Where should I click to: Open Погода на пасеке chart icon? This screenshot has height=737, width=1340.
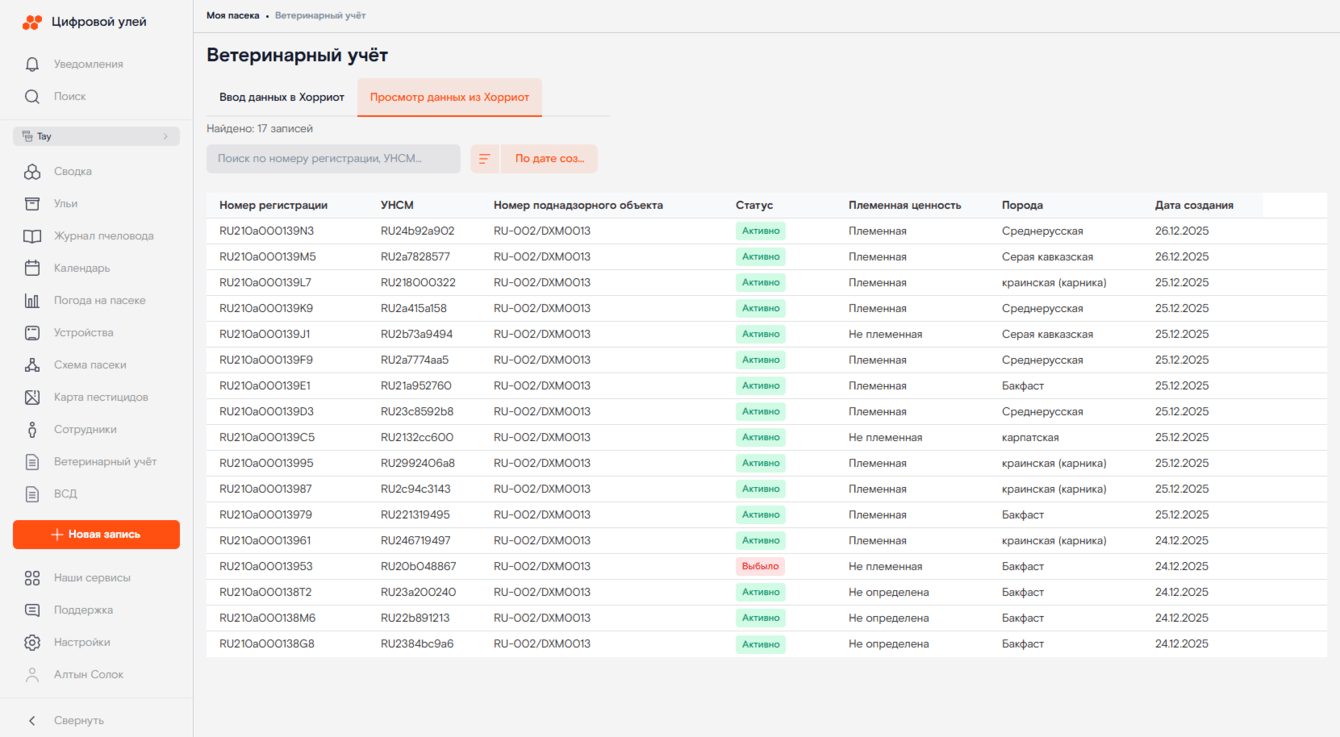pos(32,301)
